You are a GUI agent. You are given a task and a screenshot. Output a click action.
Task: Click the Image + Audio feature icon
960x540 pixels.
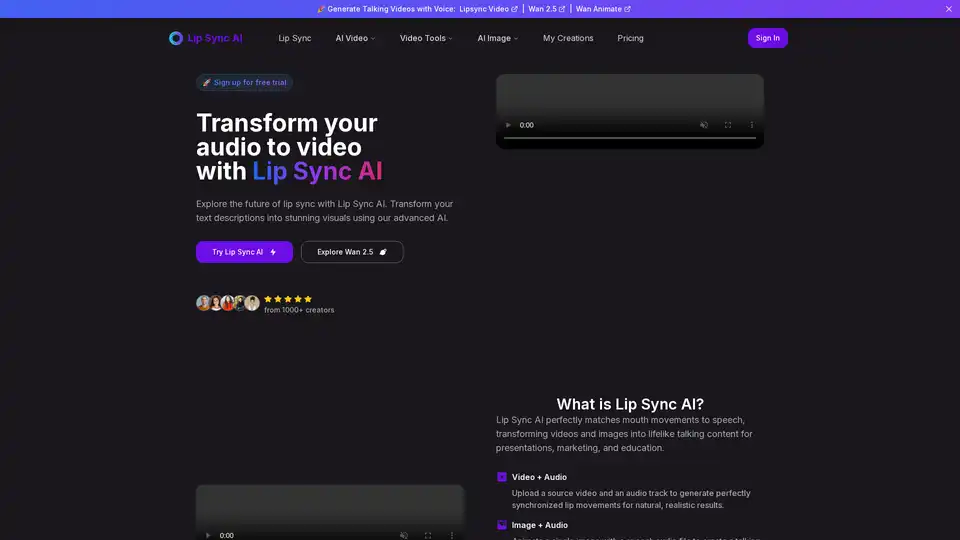click(x=502, y=525)
